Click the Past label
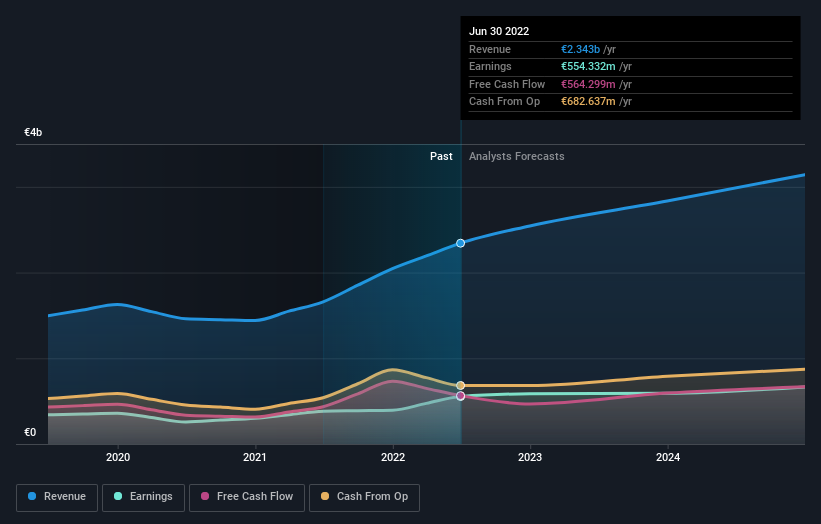The image size is (821, 524). pos(441,156)
